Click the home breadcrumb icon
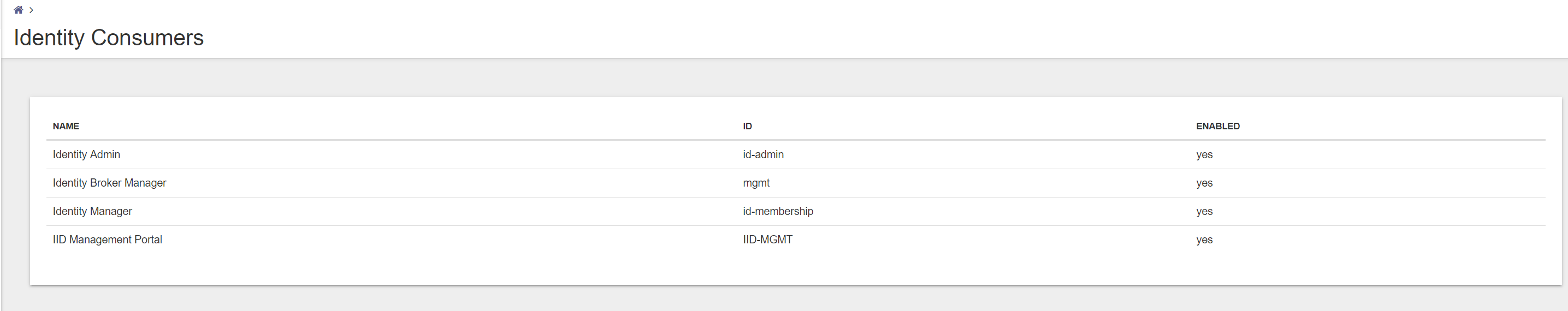Image resolution: width=1568 pixels, height=311 pixels. [18, 10]
